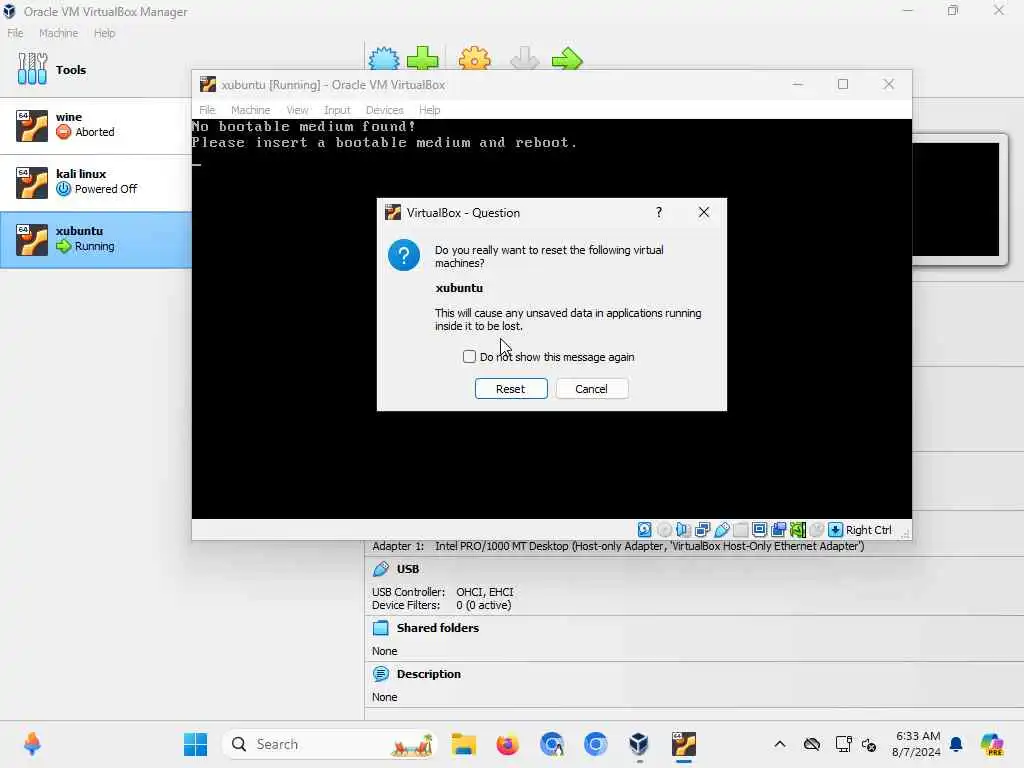Click the Shared folders section icon
The image size is (1024, 768).
381,628
